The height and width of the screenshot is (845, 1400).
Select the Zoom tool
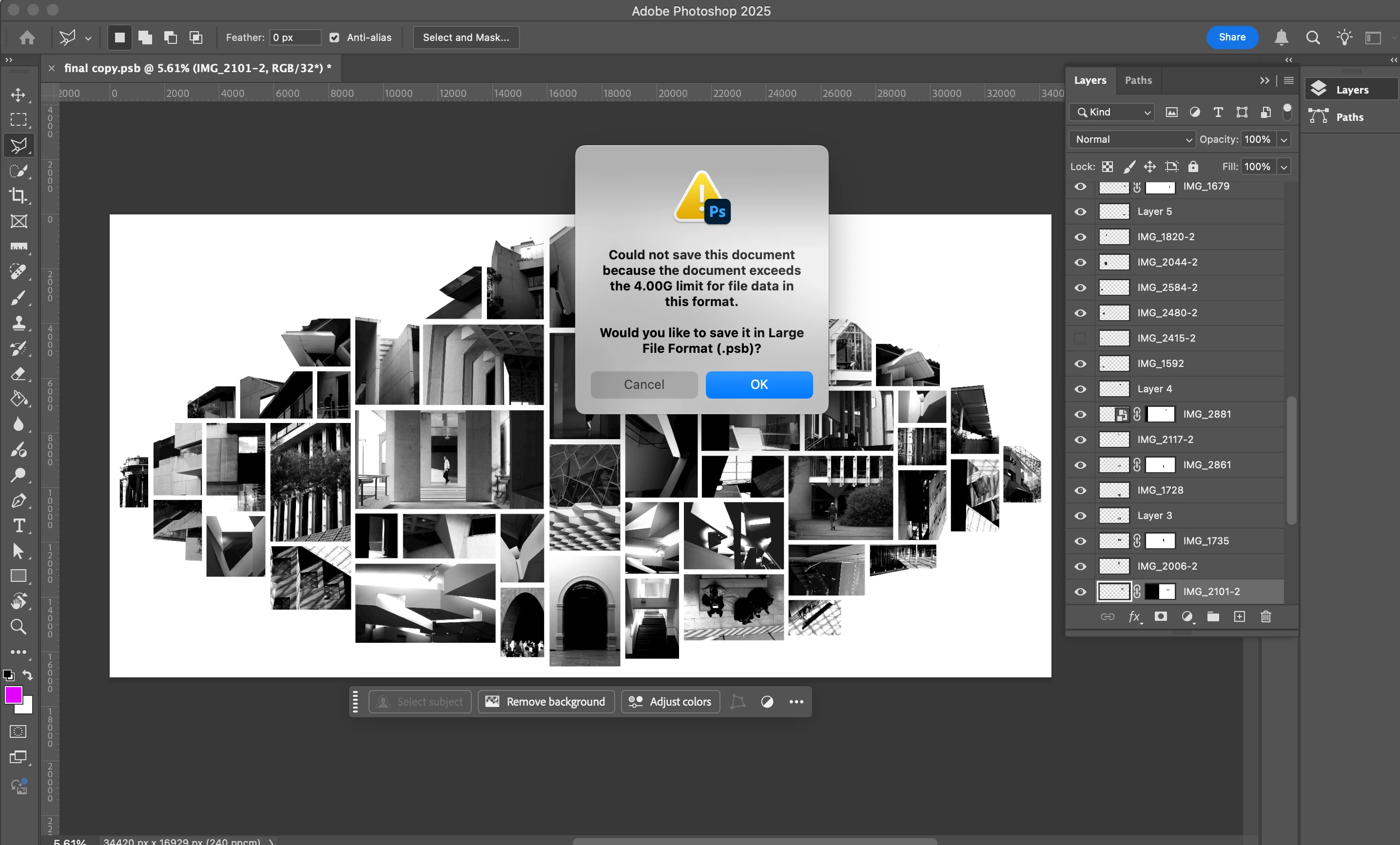pos(18,626)
